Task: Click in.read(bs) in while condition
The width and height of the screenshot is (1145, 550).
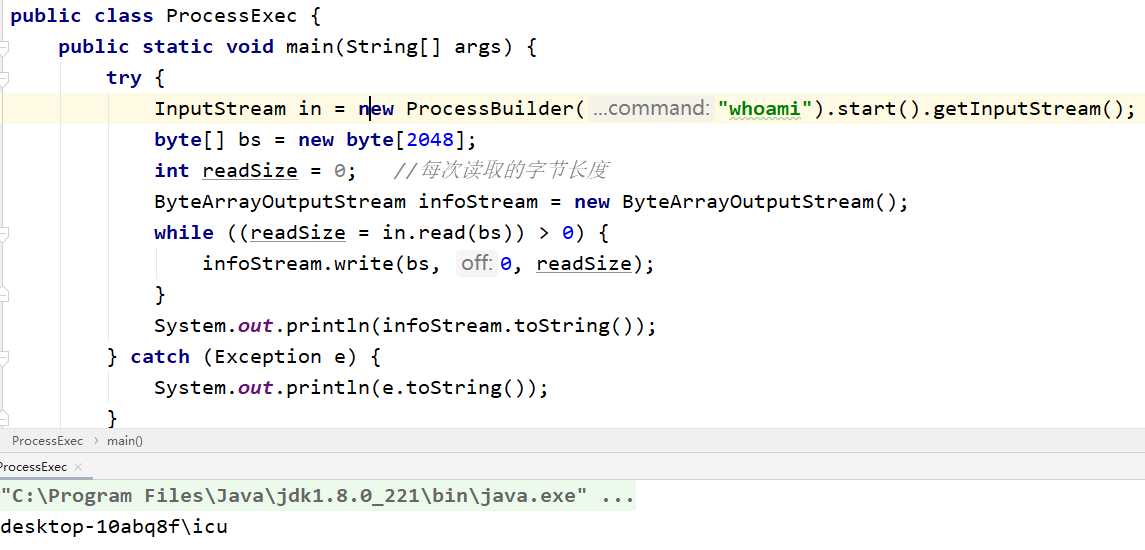Action: coord(448,233)
